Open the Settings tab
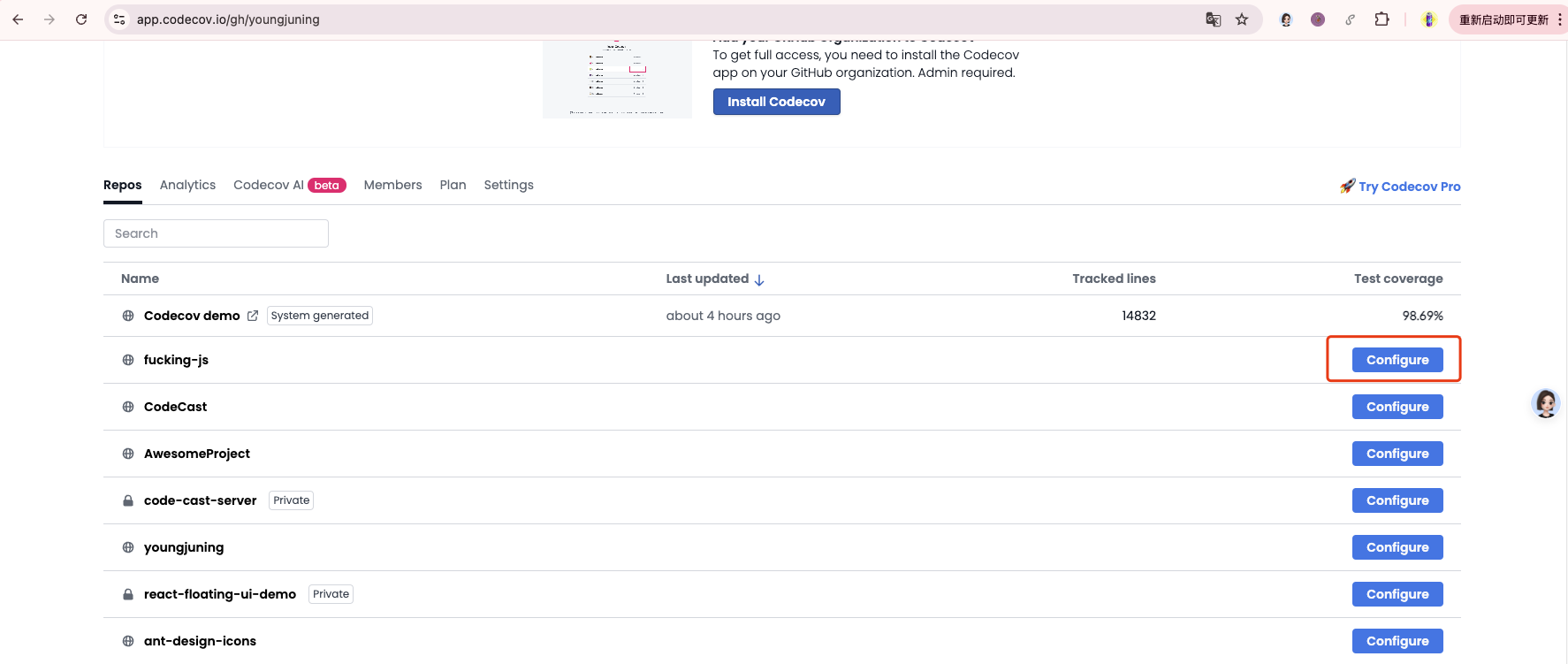The width and height of the screenshot is (1568, 664). click(508, 185)
